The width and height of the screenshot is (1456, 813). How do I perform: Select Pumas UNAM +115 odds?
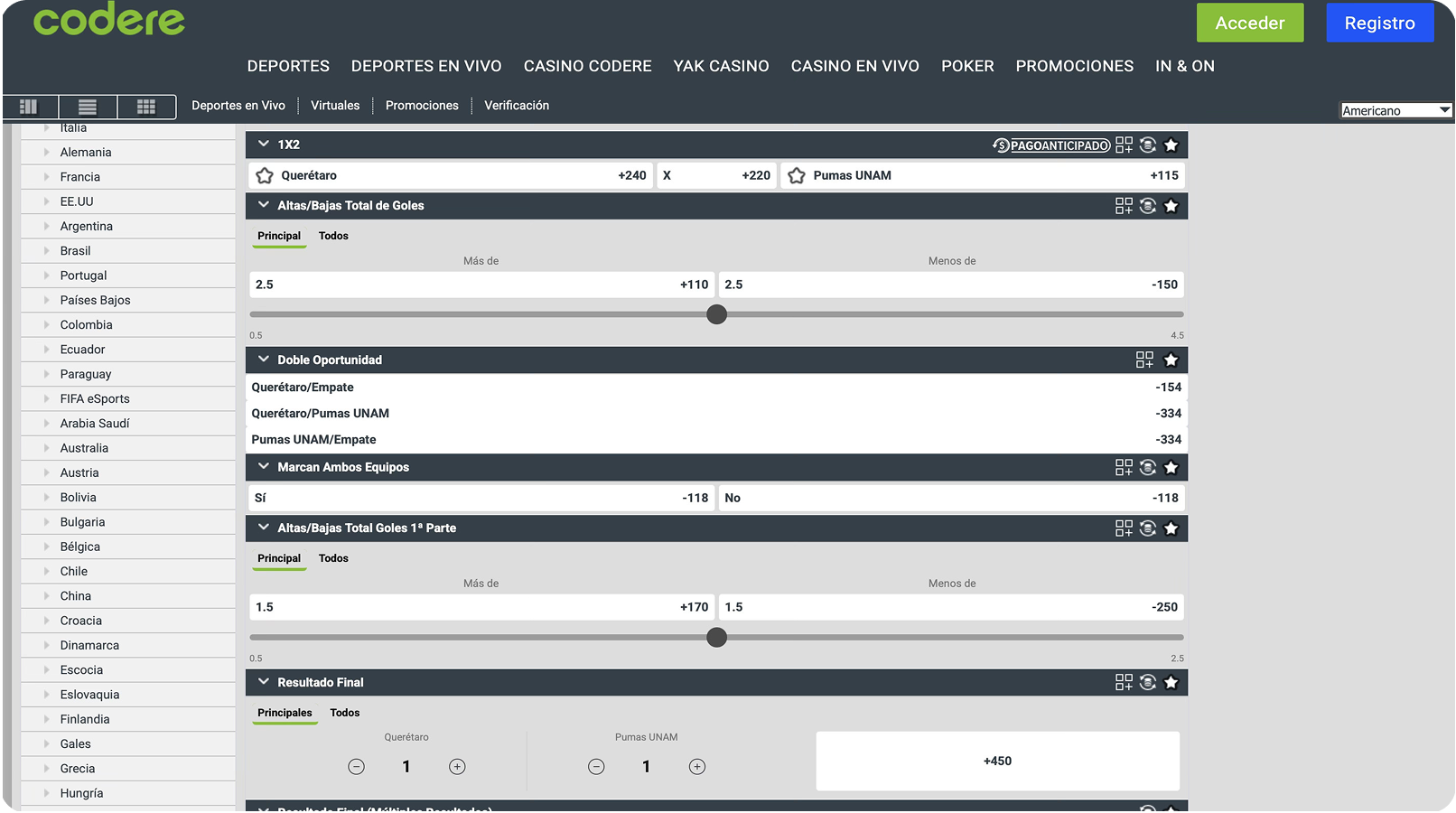click(983, 175)
